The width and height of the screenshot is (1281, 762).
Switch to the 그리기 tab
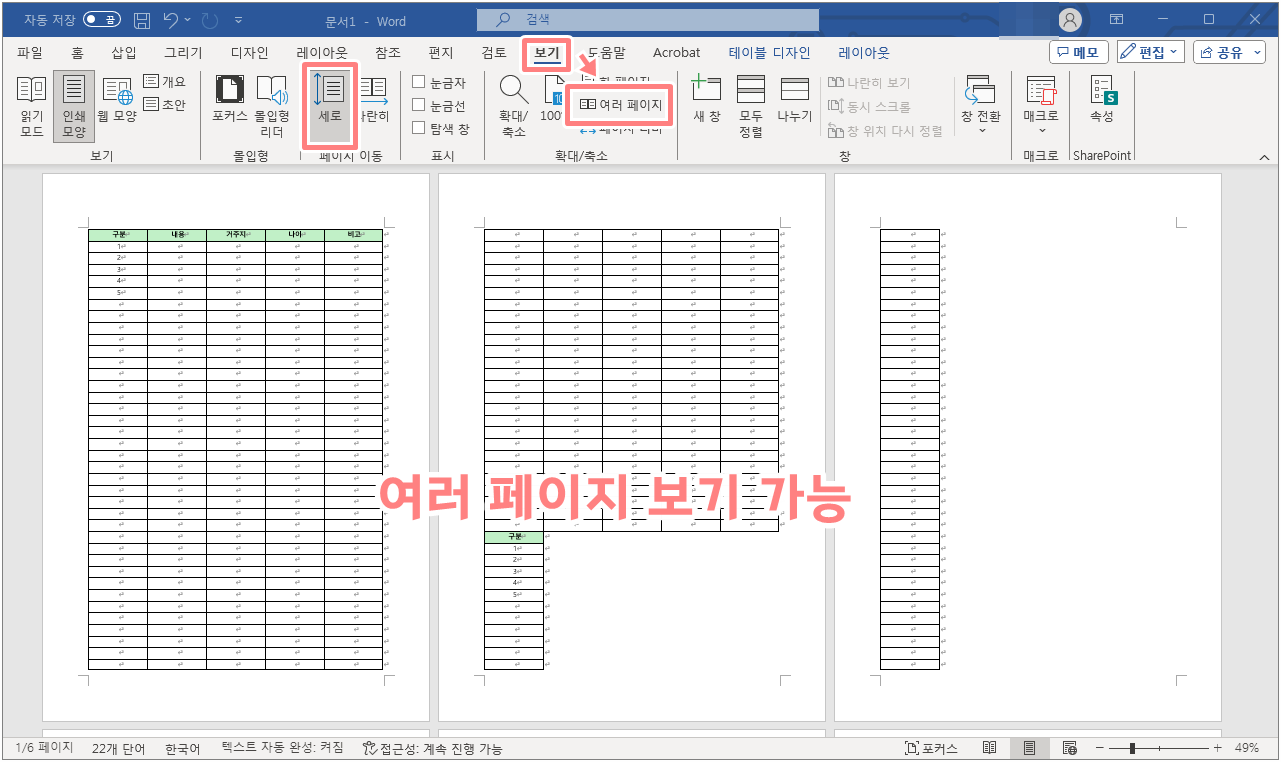[183, 53]
